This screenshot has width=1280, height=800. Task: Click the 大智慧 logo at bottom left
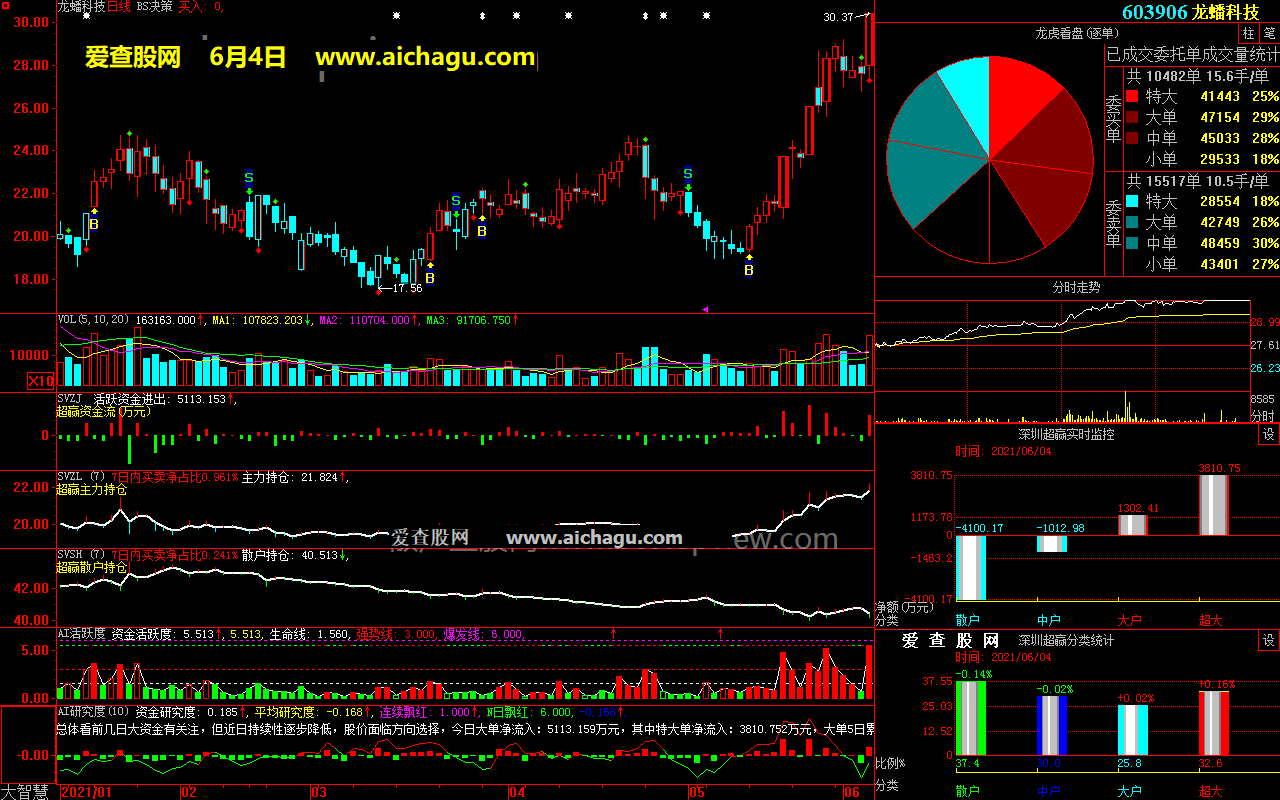(27, 792)
